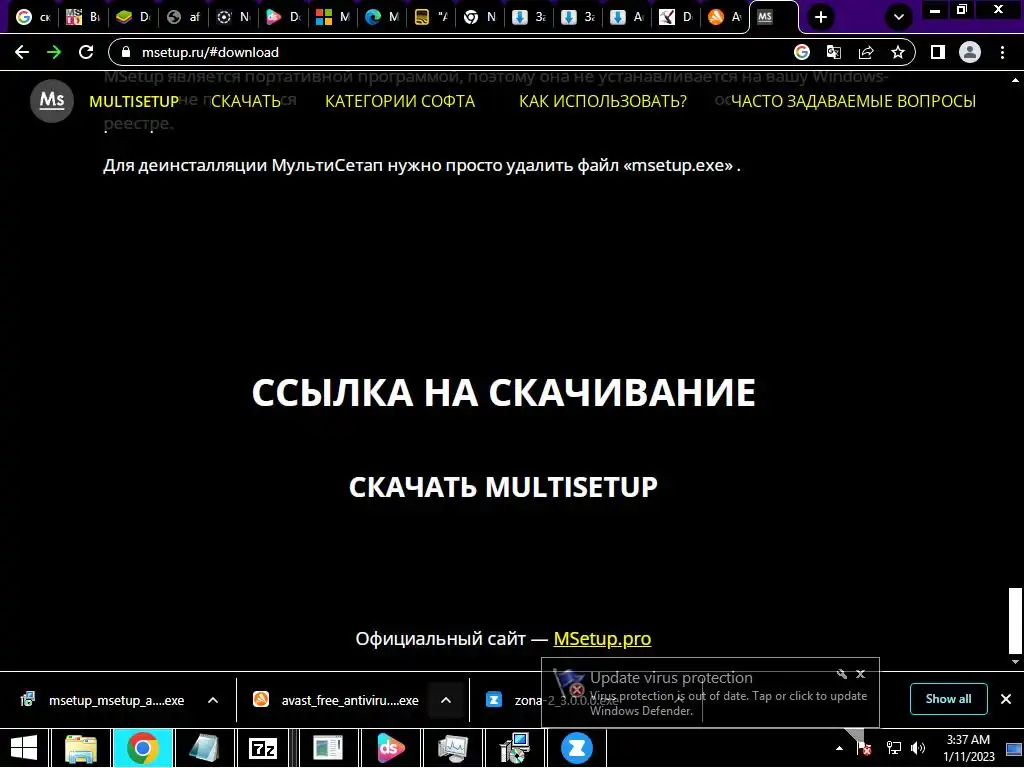Follow the MSetup.pro official site link
Viewport: 1024px width, 768px height.
602,639
